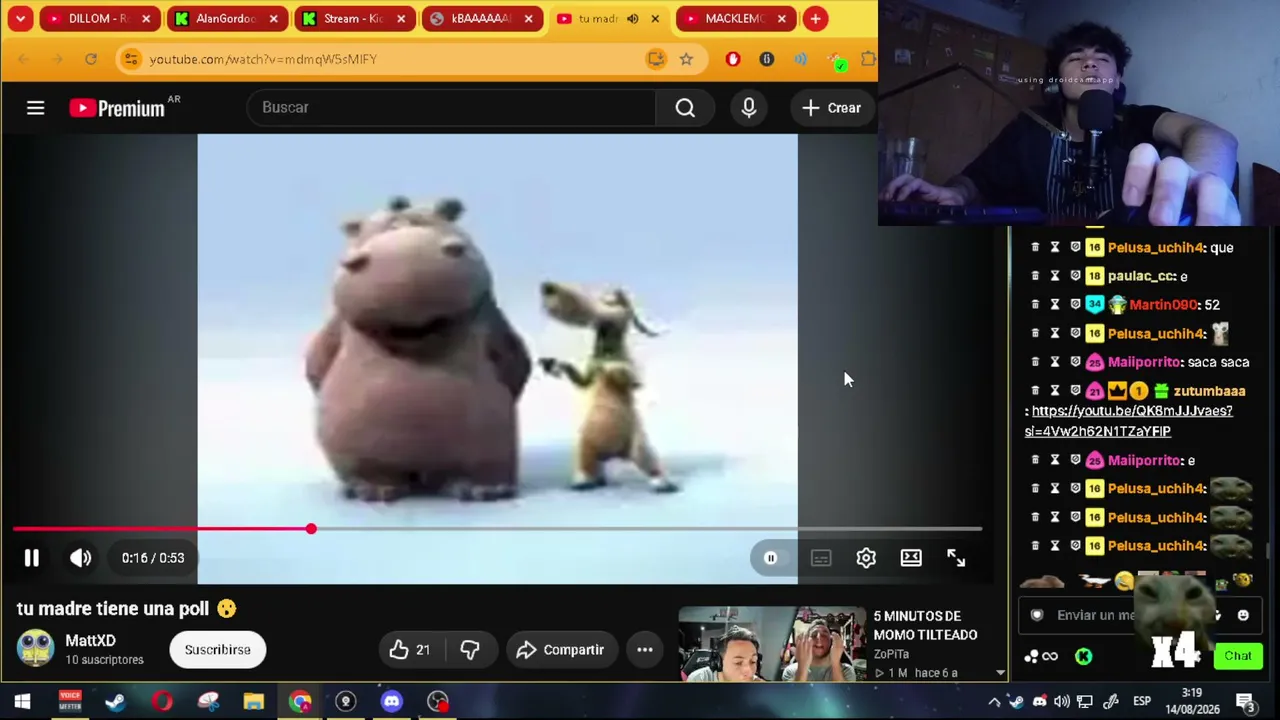View site information icon in address bar
This screenshot has width=1280, height=720.
pos(131,59)
